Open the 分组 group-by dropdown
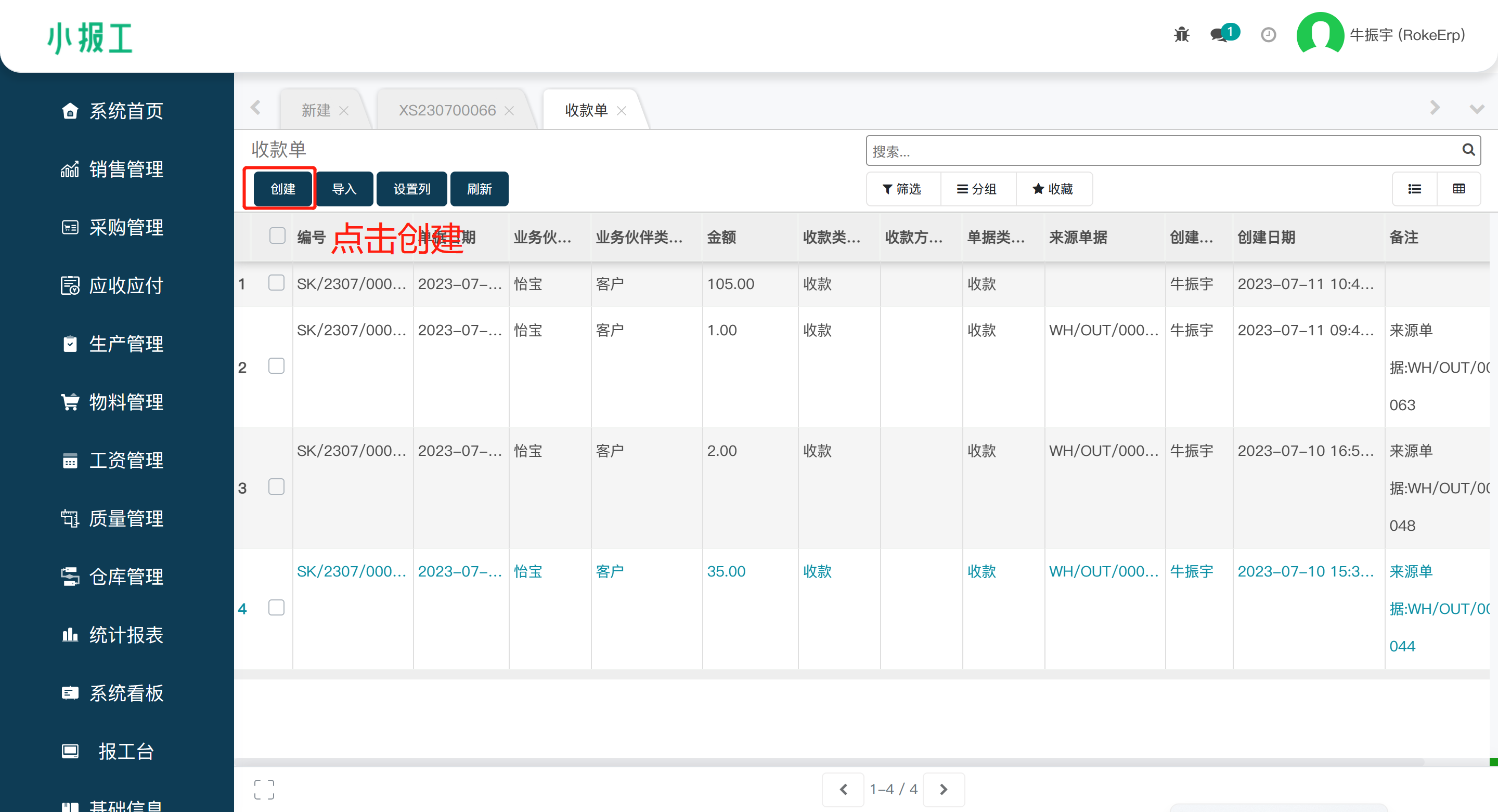This screenshot has width=1498, height=812. (977, 189)
